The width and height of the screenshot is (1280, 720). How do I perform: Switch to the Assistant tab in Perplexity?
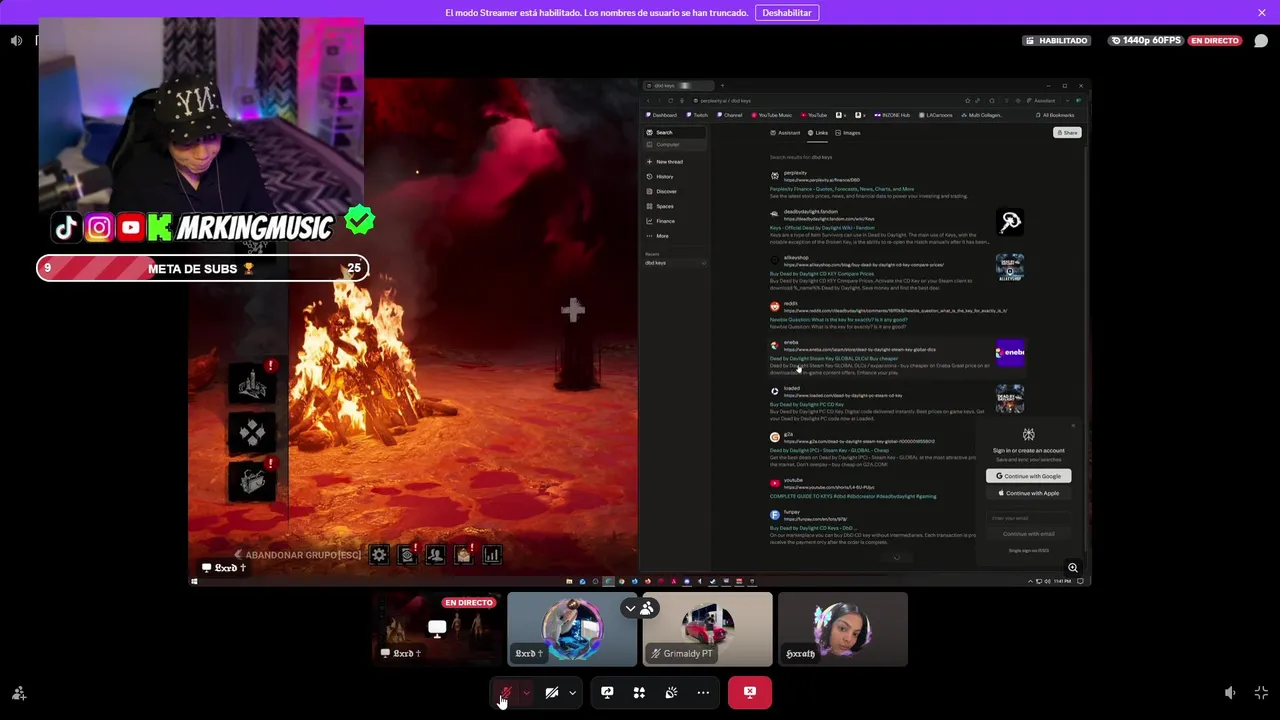click(x=785, y=133)
